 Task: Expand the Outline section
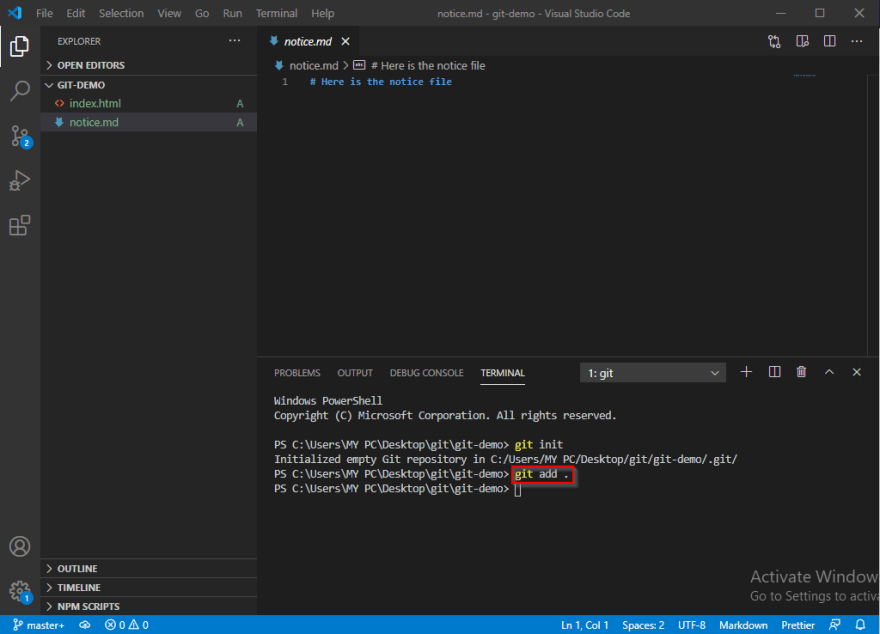point(149,568)
